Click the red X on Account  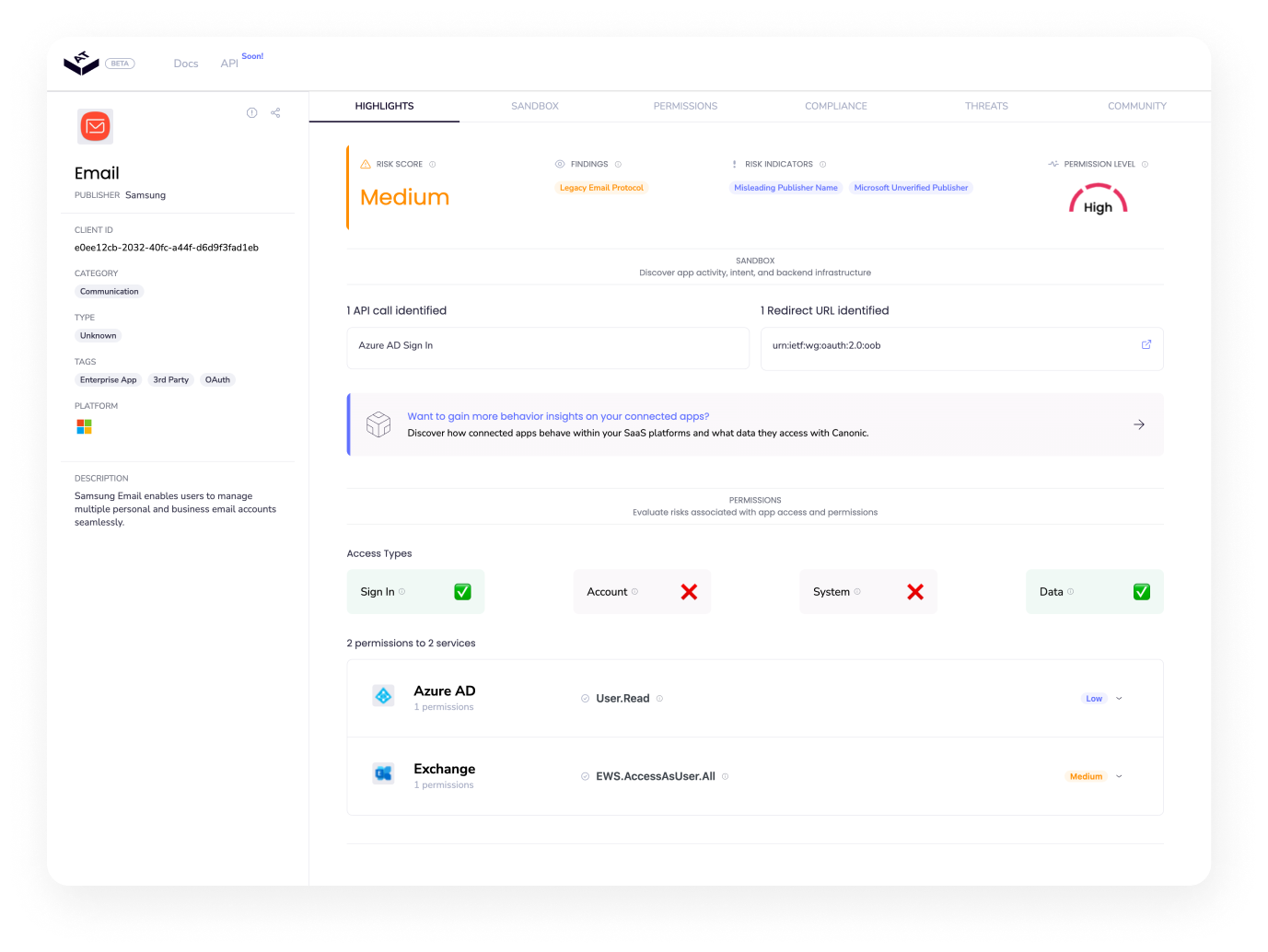point(689,592)
